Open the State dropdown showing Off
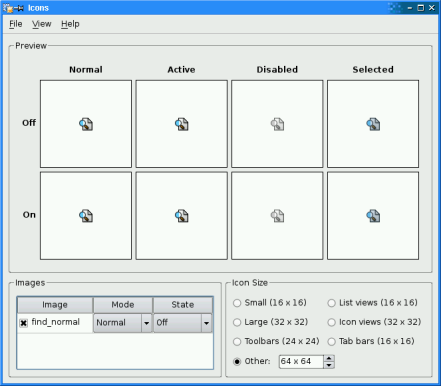The image size is (441, 386). (x=183, y=323)
